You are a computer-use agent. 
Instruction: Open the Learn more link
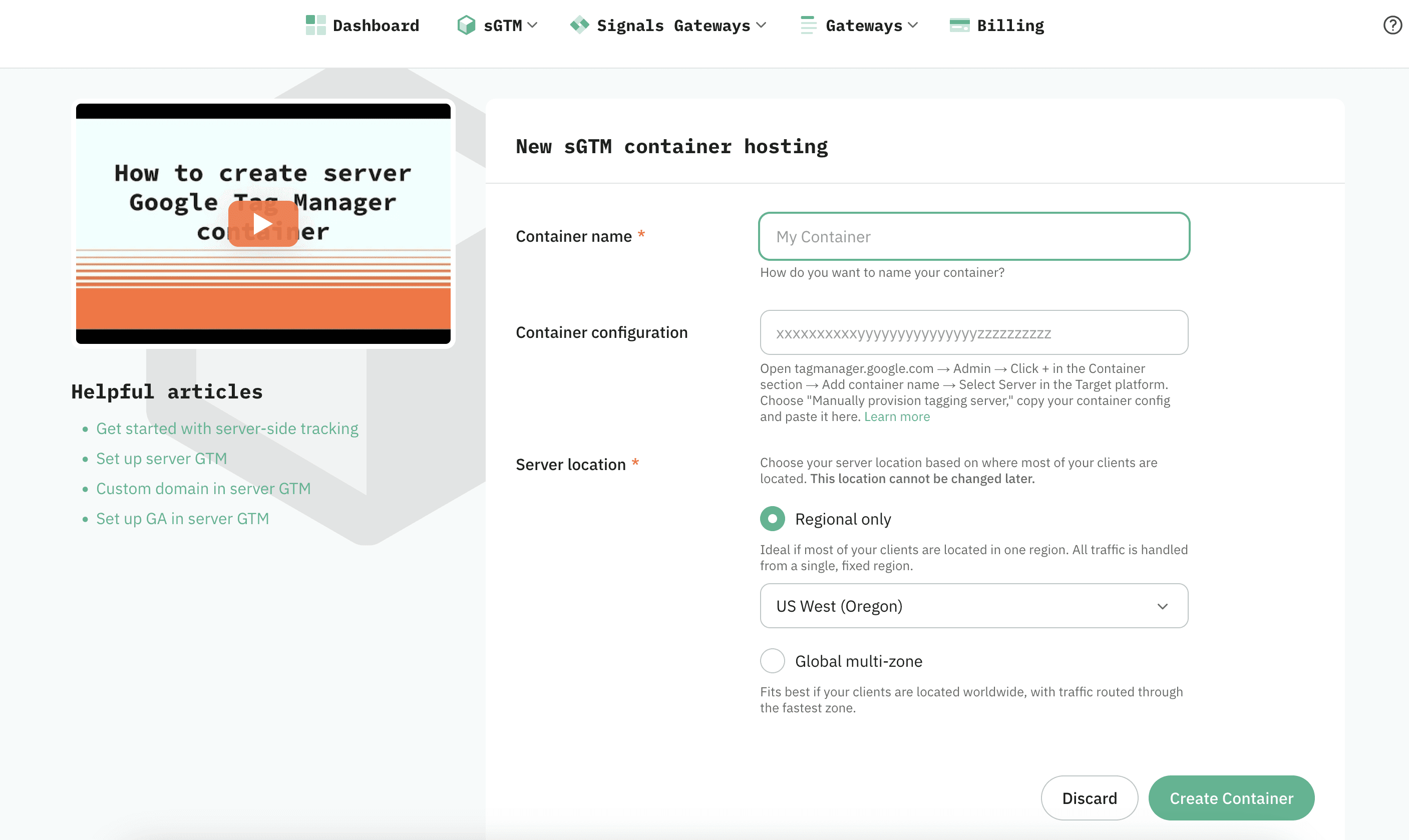pos(897,416)
